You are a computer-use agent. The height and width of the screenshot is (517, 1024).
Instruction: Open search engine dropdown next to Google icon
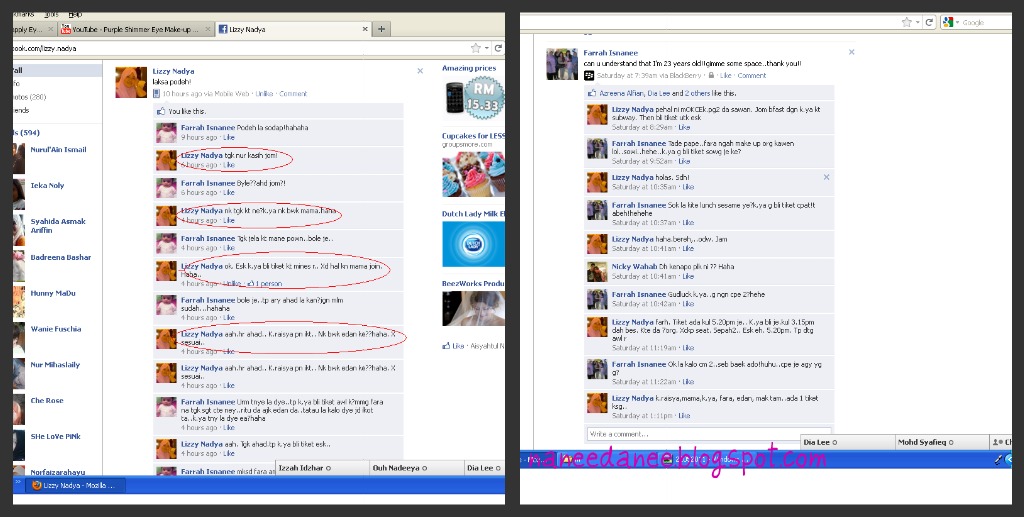point(957,22)
